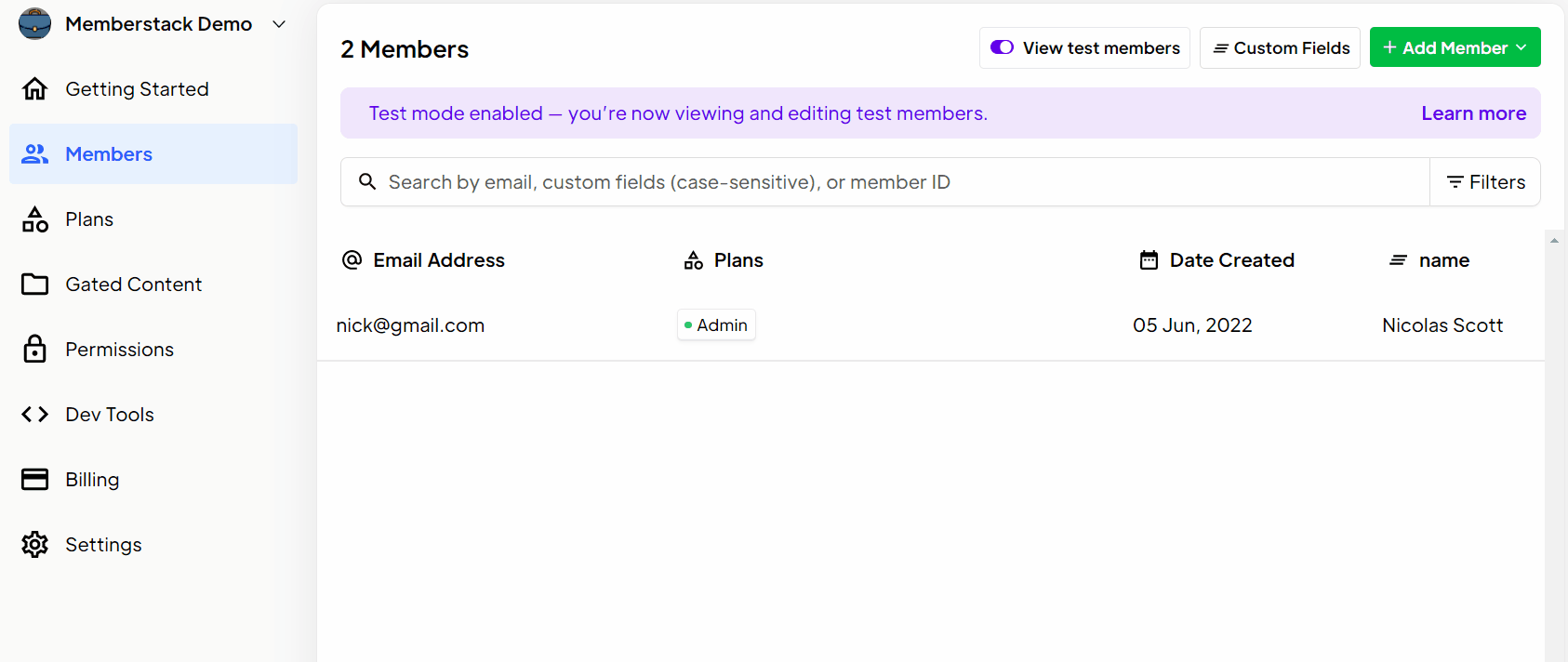Click the scrollbar up arrow
Screen dimensions: 1568x662
click(x=1554, y=240)
